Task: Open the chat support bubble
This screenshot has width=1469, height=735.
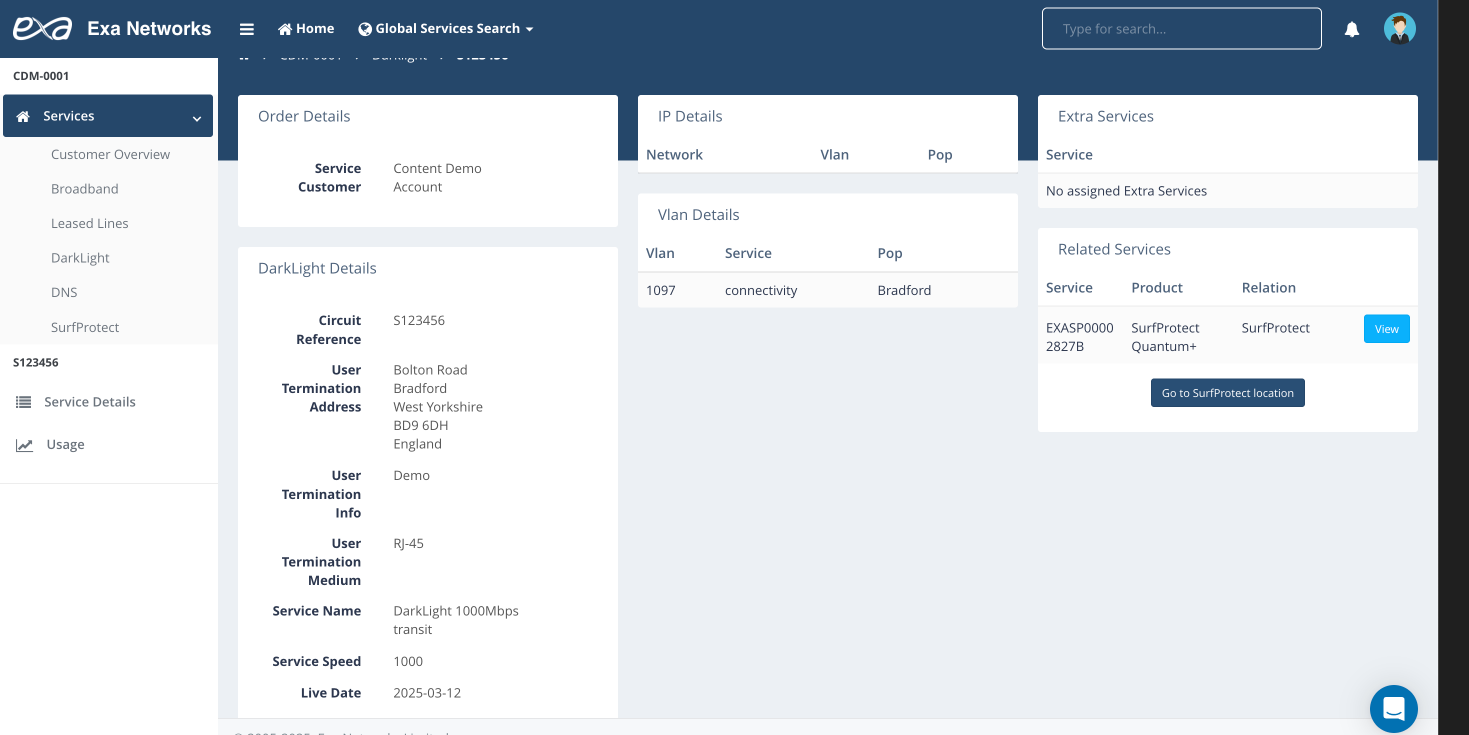Action: pyautogui.click(x=1393, y=709)
